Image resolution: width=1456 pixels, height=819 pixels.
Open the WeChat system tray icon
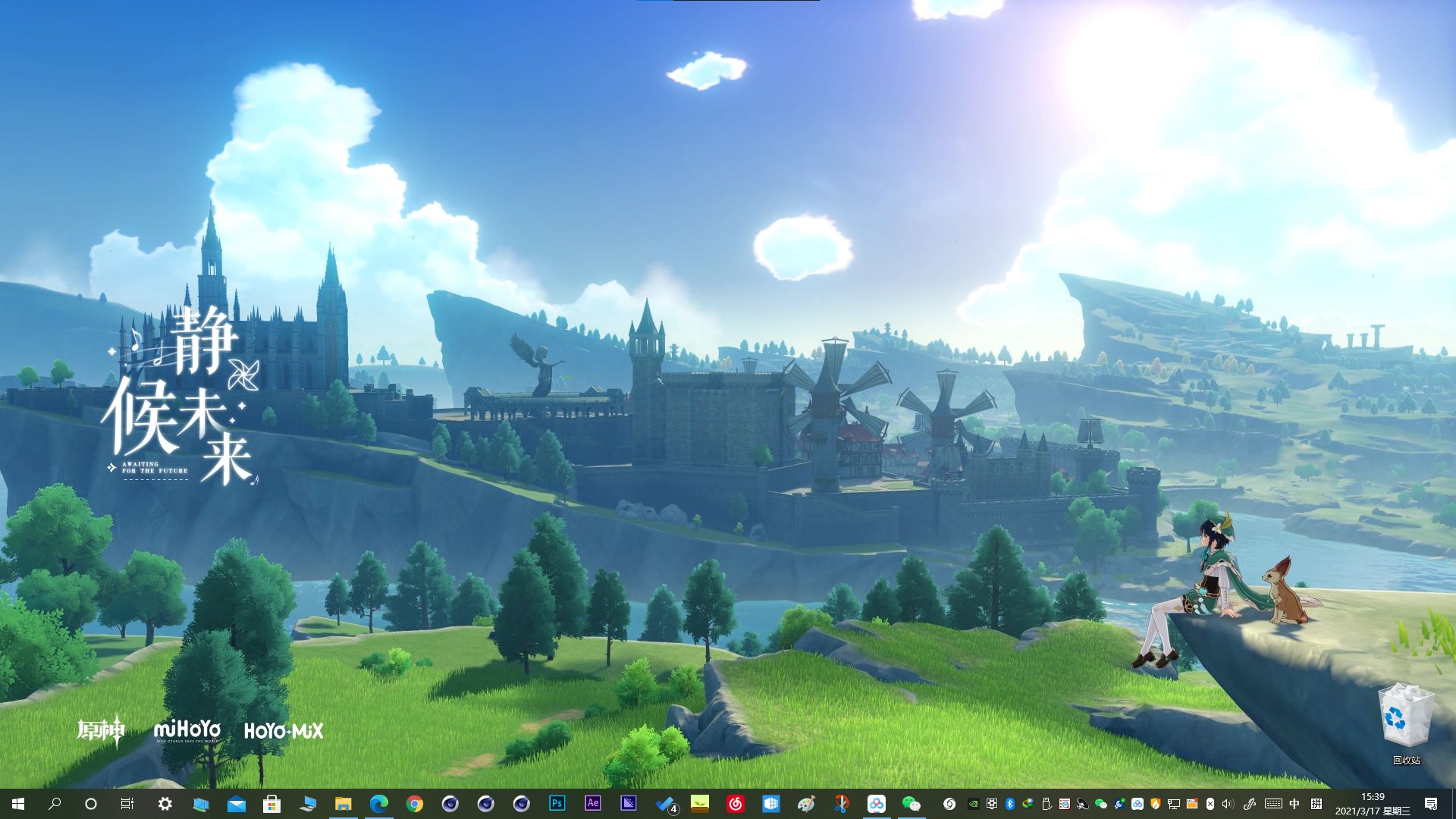[1101, 804]
